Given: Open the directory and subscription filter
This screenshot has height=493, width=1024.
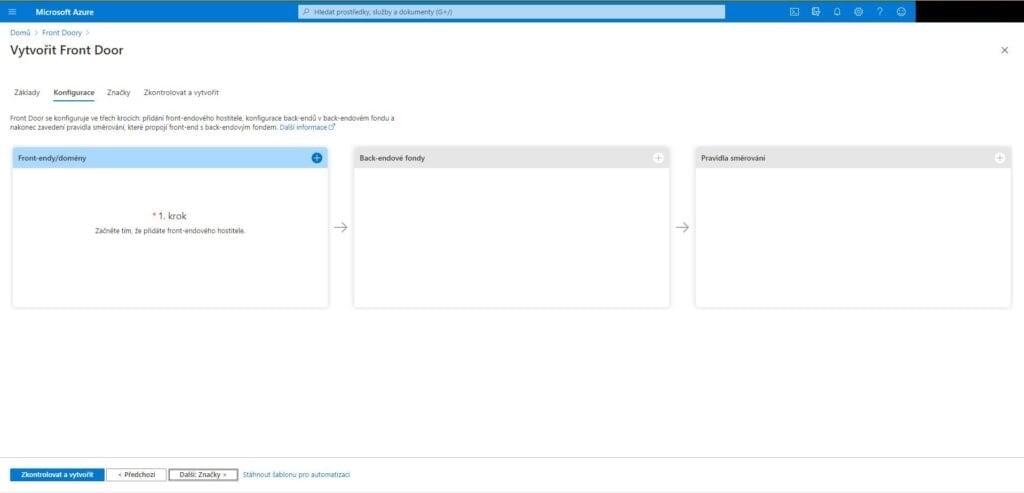Looking at the screenshot, I should click(816, 12).
